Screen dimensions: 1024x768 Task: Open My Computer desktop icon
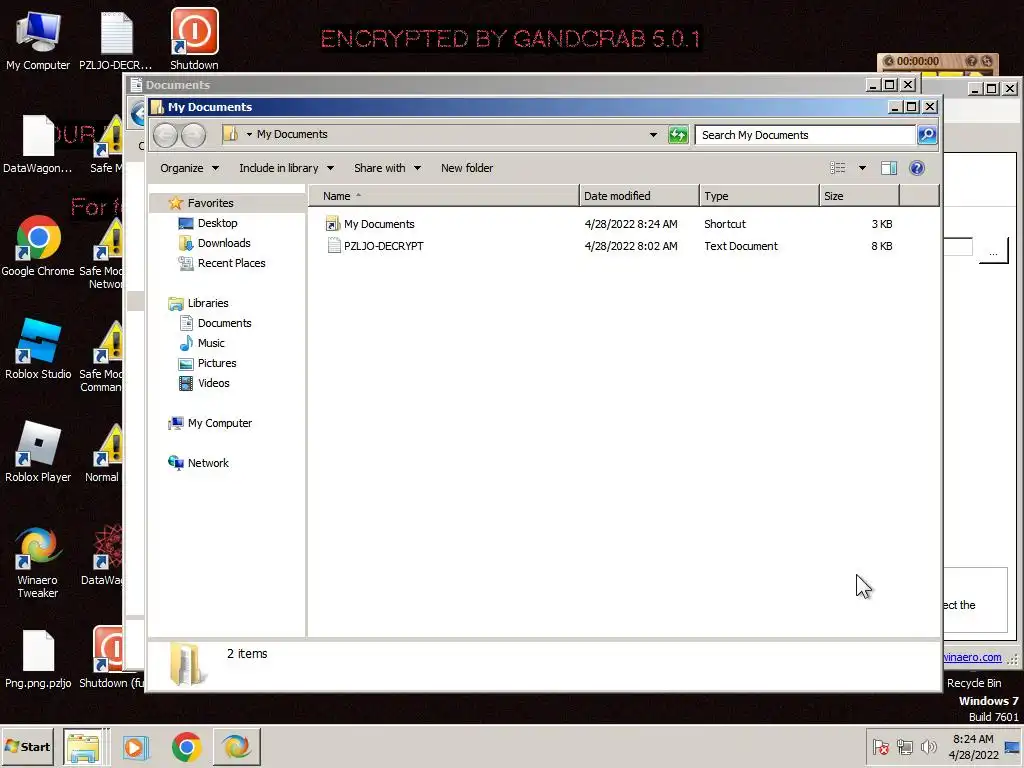pos(38,39)
